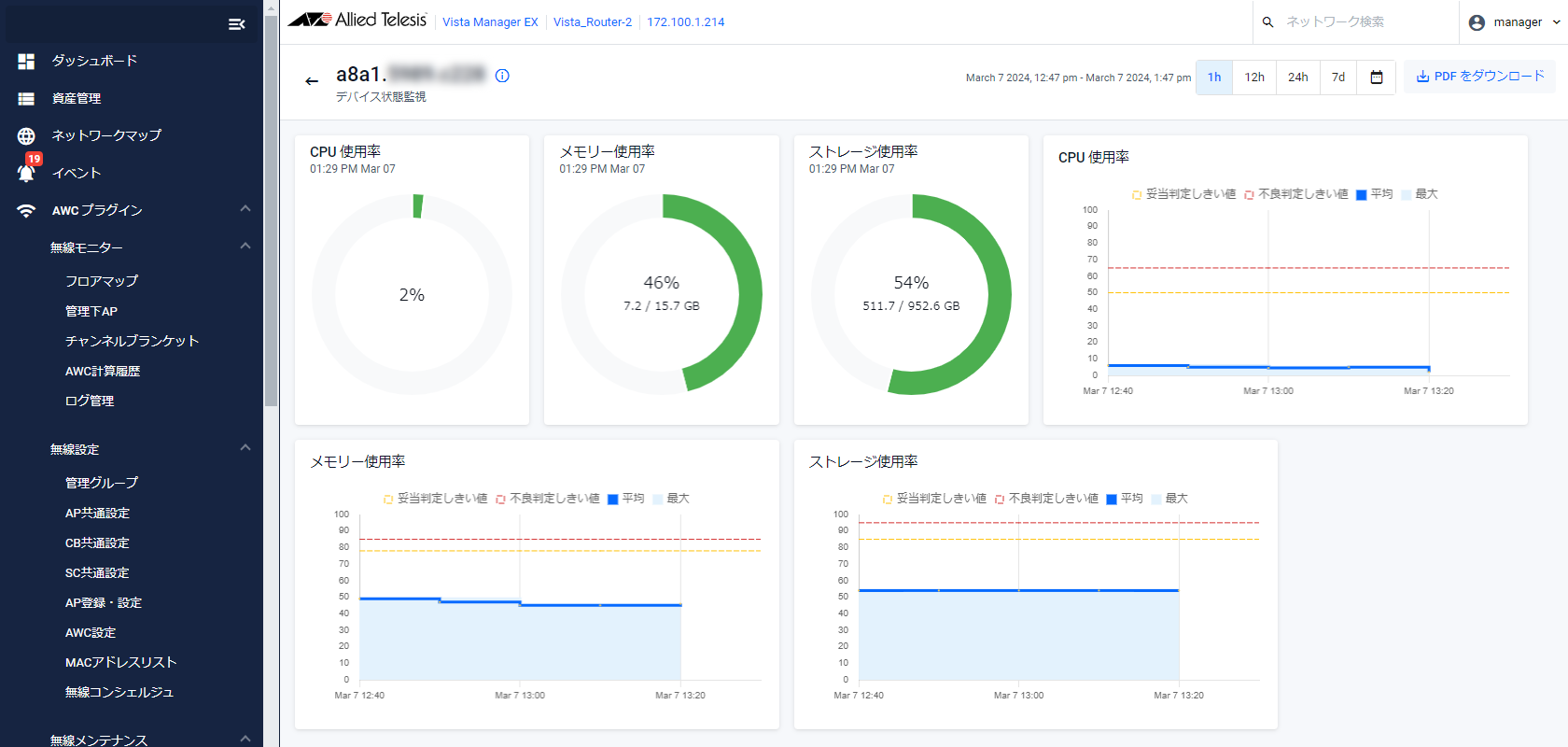Toggle the 最大 legend swatch in CPU chart

pyautogui.click(x=1407, y=195)
